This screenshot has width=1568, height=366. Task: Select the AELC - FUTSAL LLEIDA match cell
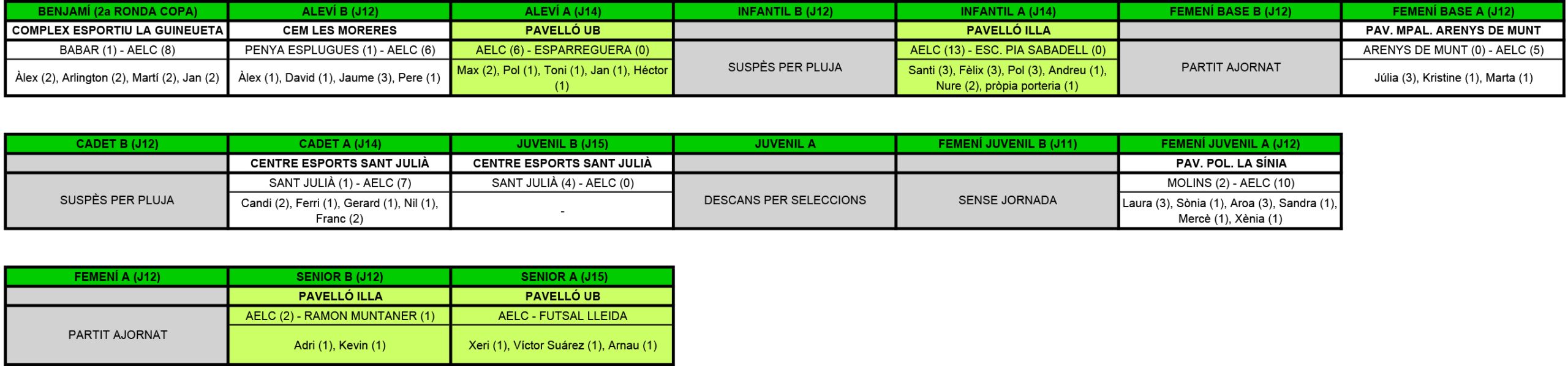[562, 316]
